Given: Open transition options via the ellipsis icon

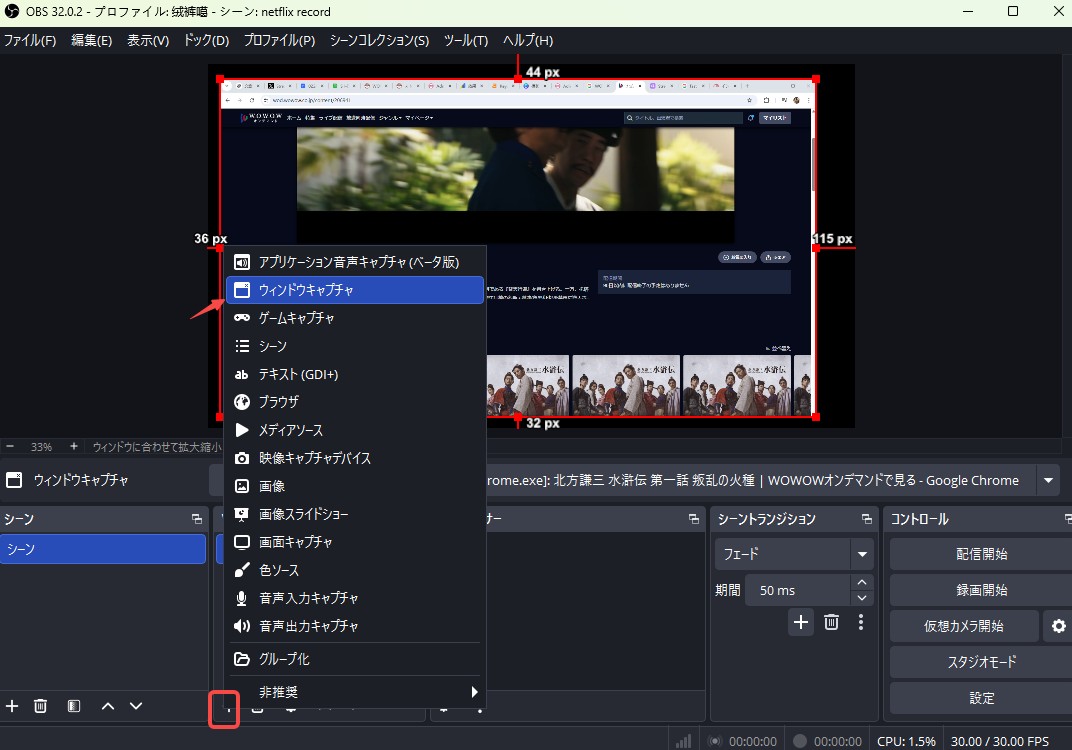Looking at the screenshot, I should (860, 622).
